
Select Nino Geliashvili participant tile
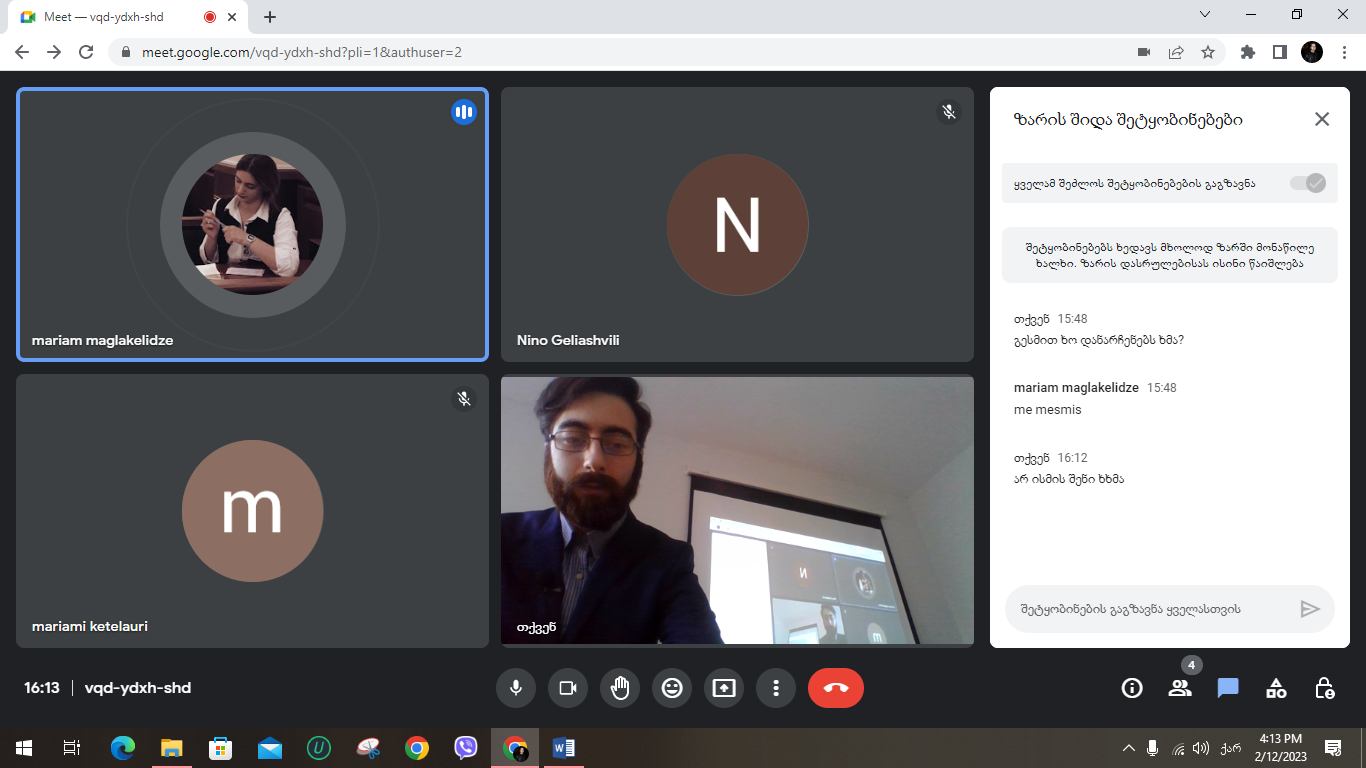[737, 224]
